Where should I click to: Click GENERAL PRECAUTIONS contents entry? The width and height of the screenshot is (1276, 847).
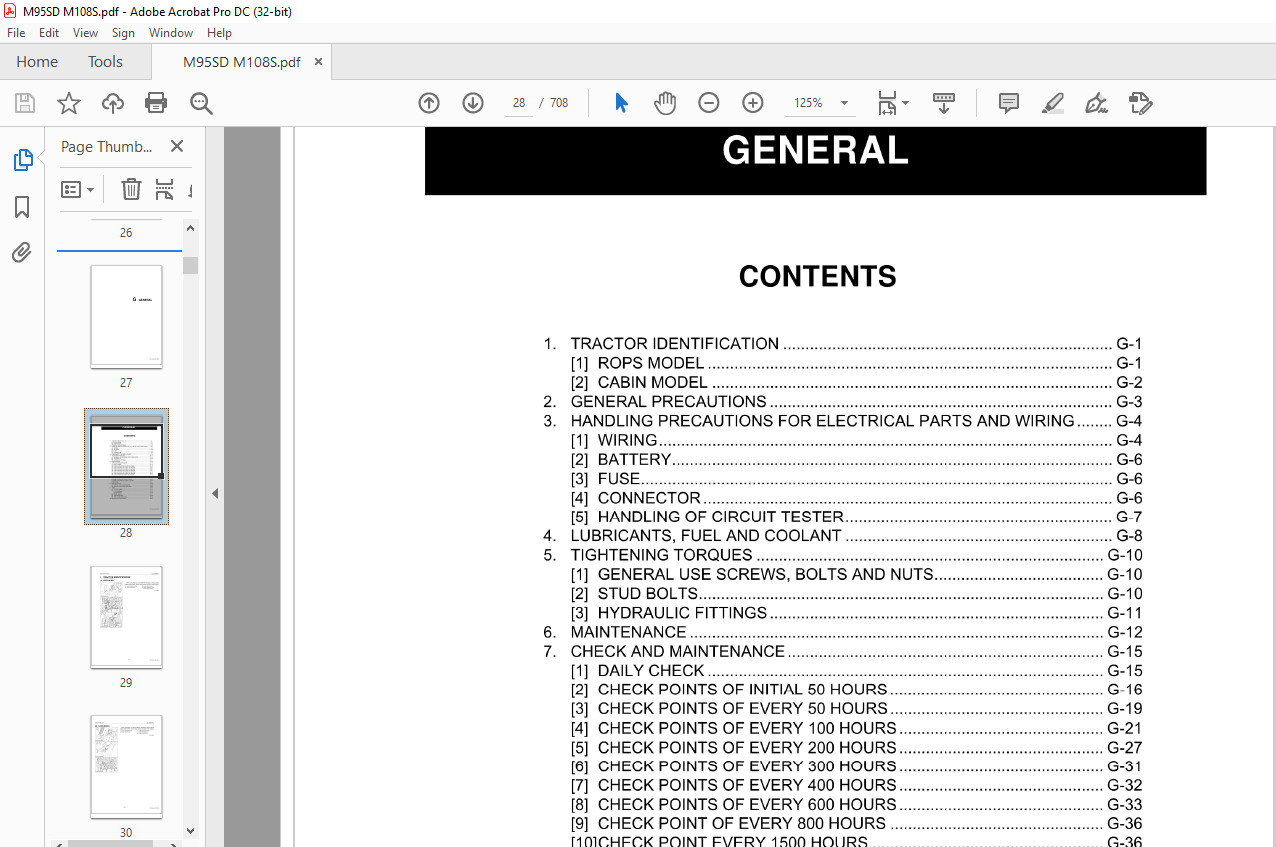[843, 402]
